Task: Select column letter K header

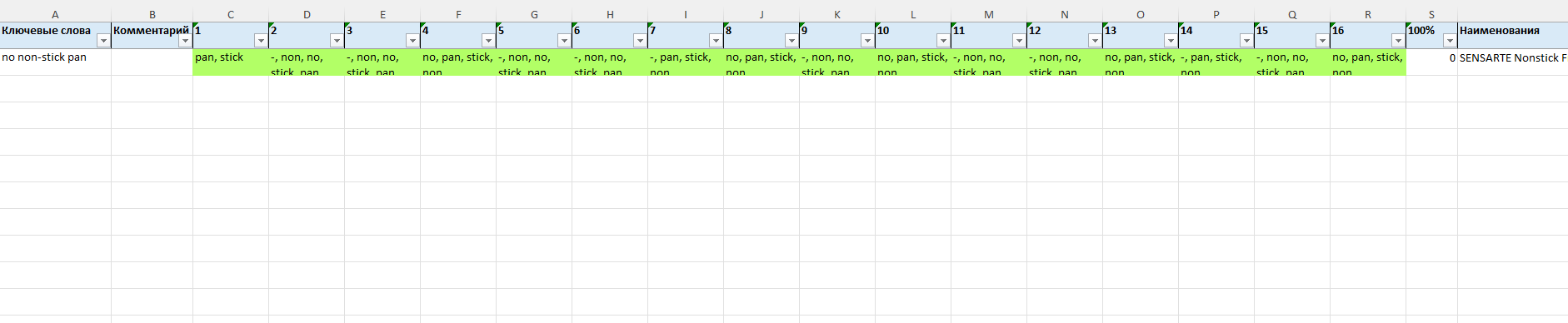Action: [837, 15]
